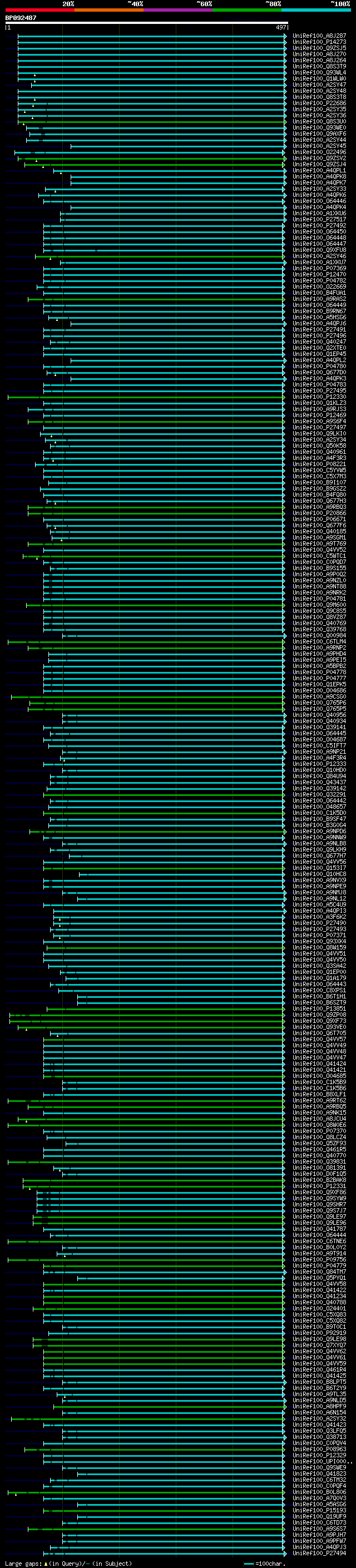Select the UniRef100_P12333 label
356x1568 pixels.
click(319, 764)
